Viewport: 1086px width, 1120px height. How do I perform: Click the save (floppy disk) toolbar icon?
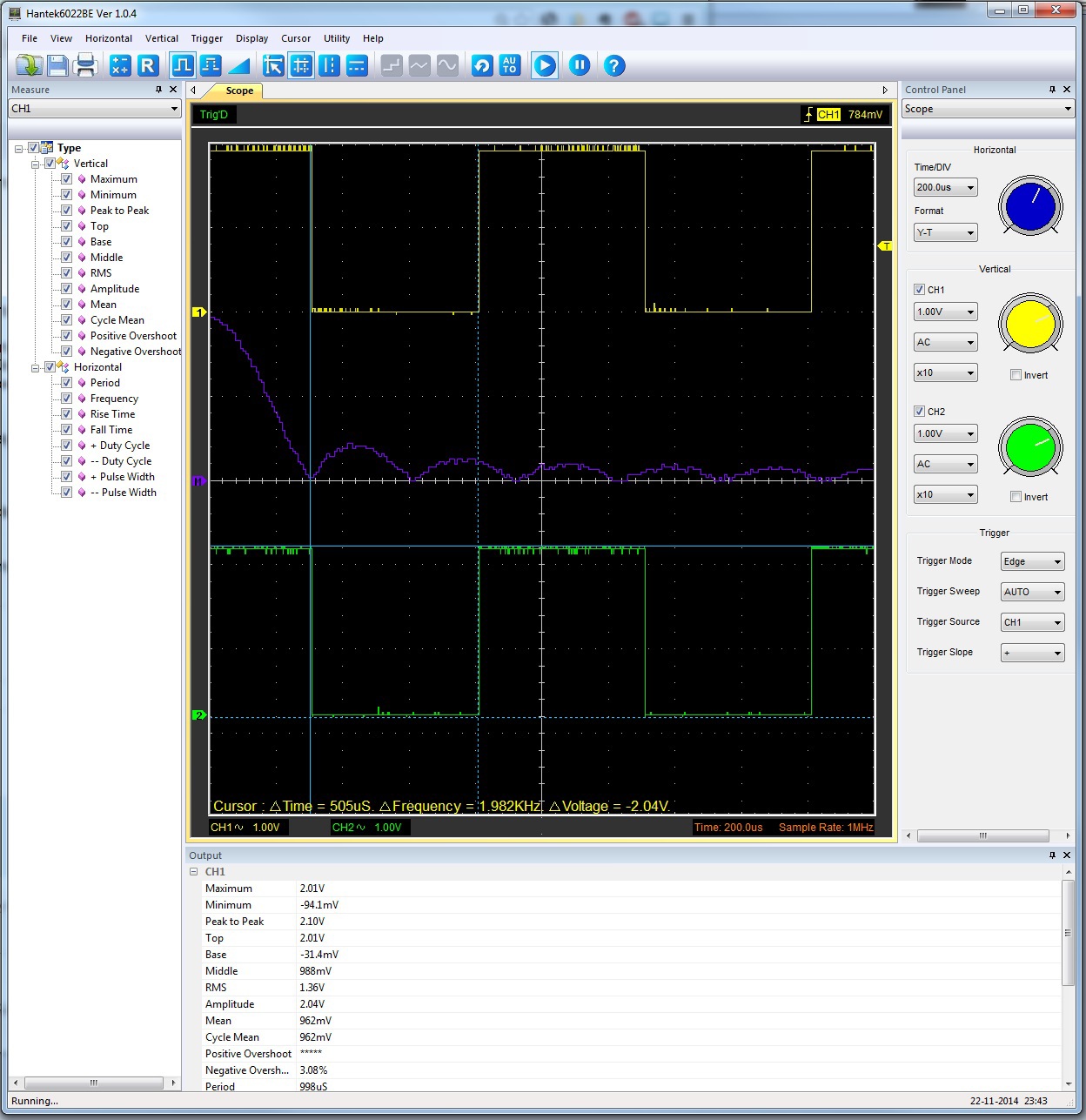[x=57, y=65]
